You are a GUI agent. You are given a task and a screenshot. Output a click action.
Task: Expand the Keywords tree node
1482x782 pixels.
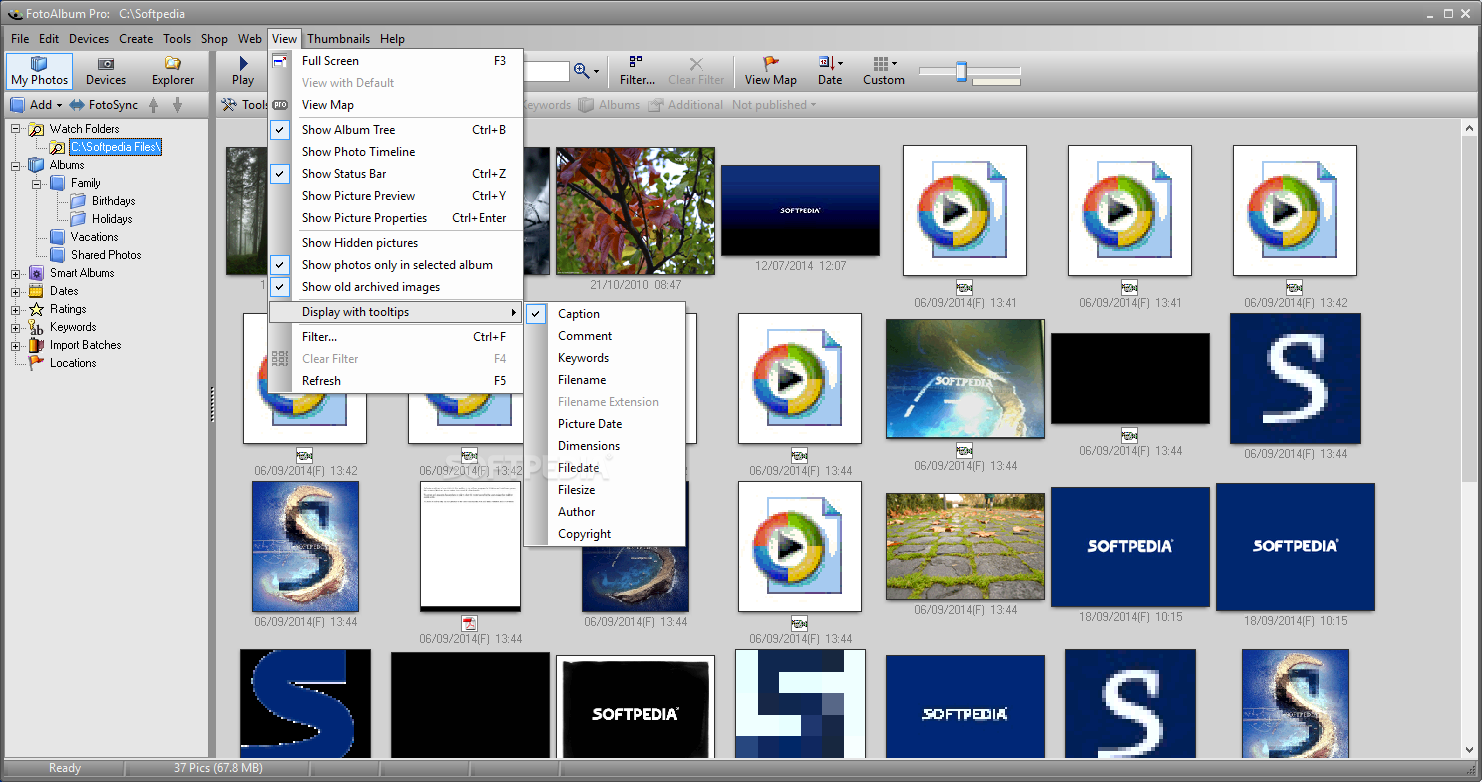16,327
